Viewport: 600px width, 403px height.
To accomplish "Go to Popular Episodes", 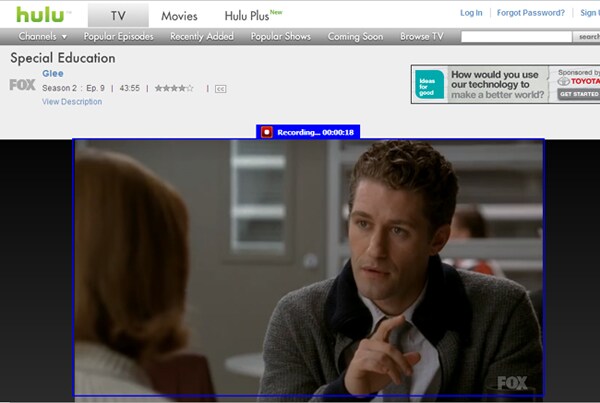I will tap(119, 36).
